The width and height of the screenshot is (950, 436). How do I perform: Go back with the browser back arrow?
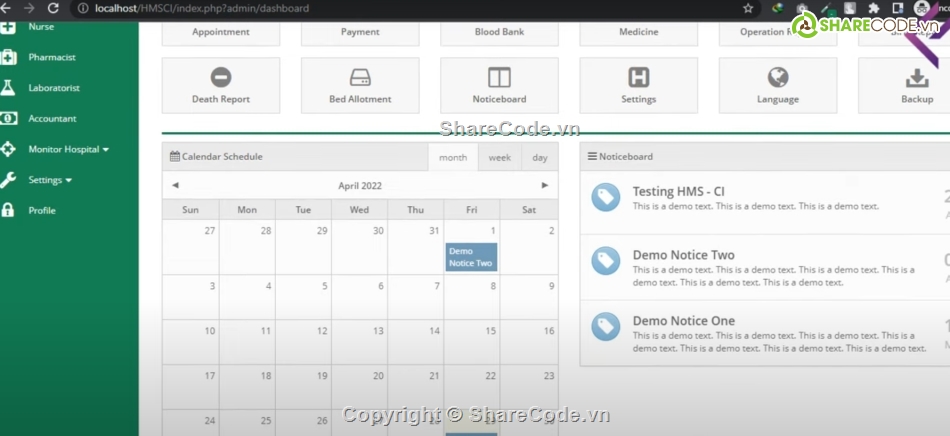(x=6, y=8)
